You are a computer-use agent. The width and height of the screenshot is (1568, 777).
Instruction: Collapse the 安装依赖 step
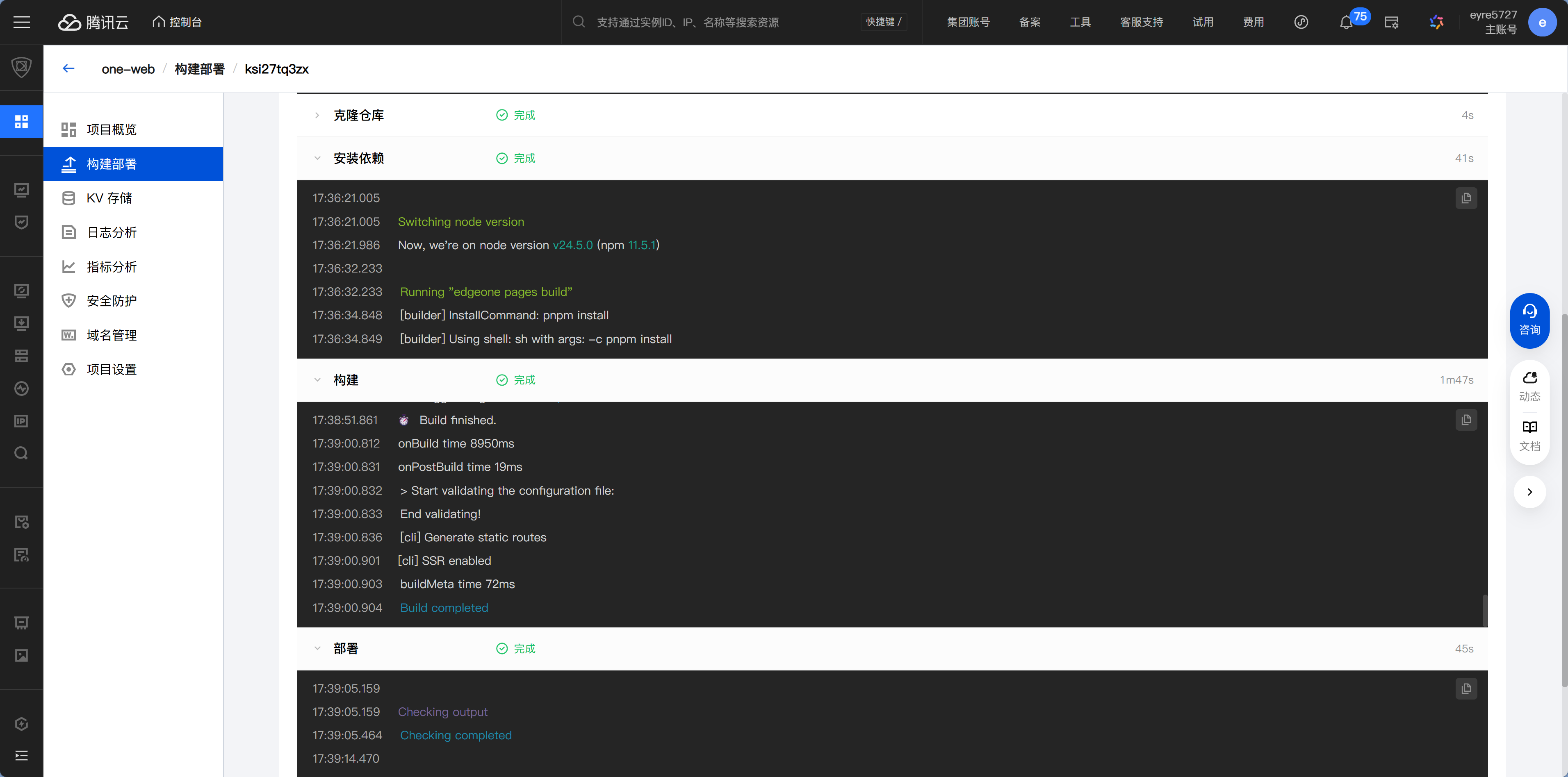point(317,158)
